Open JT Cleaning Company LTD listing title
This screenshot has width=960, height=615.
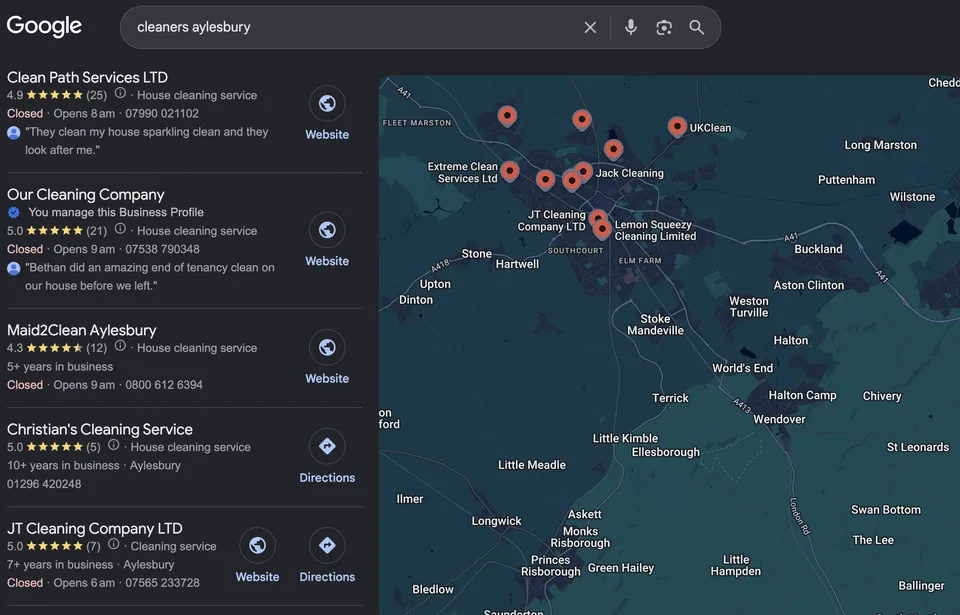coord(94,529)
